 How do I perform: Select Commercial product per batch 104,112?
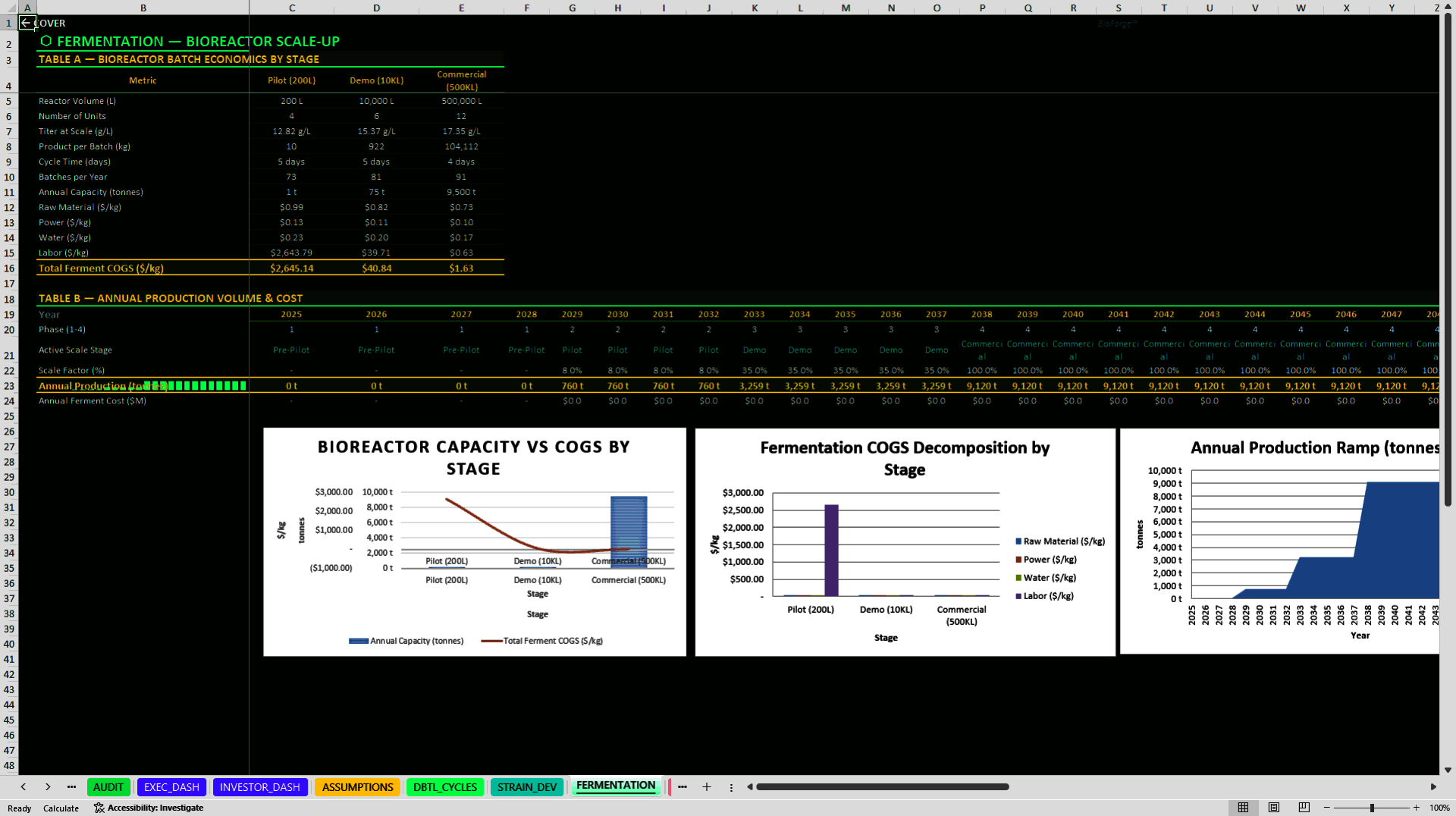tap(461, 146)
